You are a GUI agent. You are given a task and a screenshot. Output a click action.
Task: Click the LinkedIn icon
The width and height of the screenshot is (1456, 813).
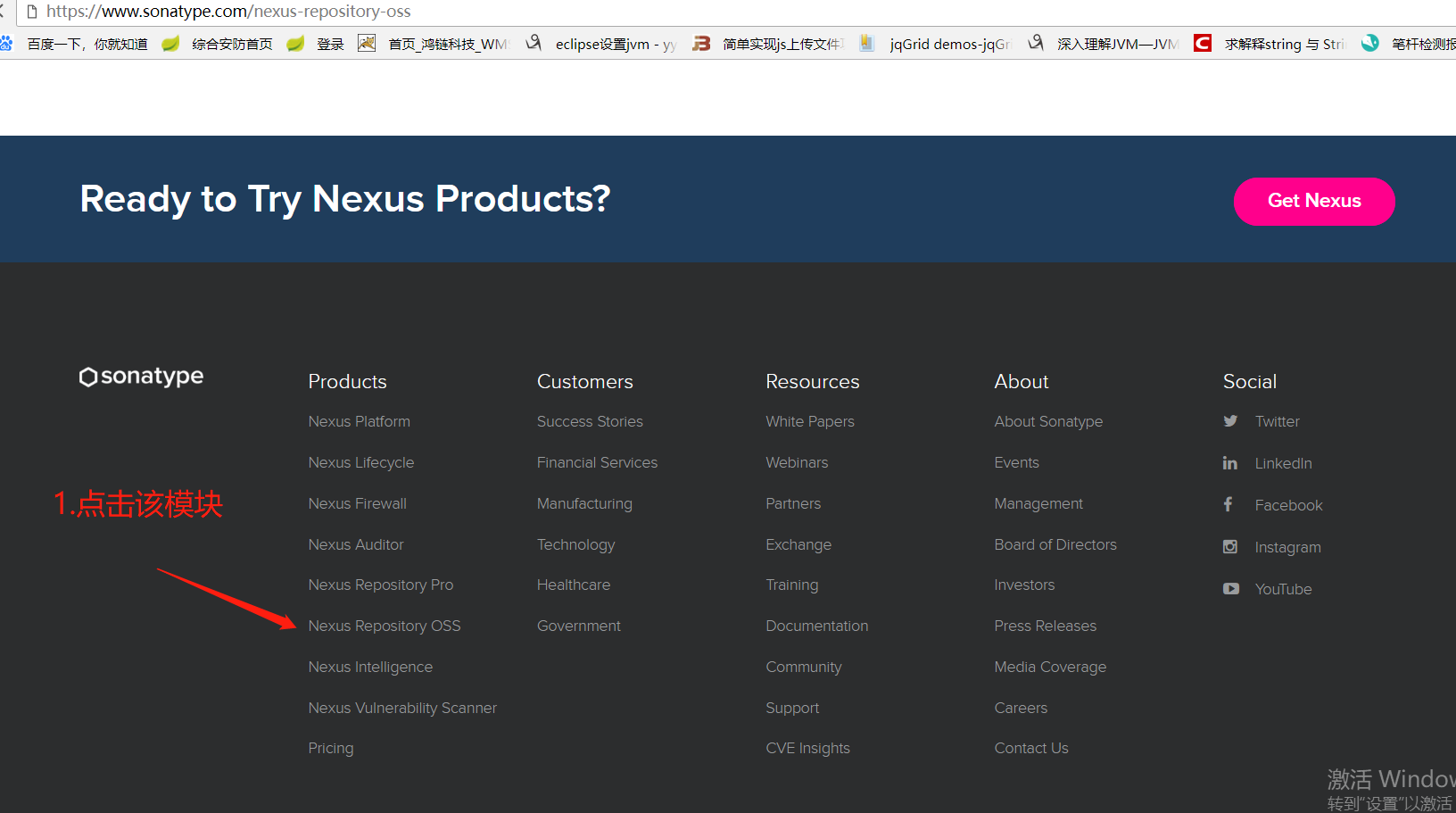(1230, 462)
